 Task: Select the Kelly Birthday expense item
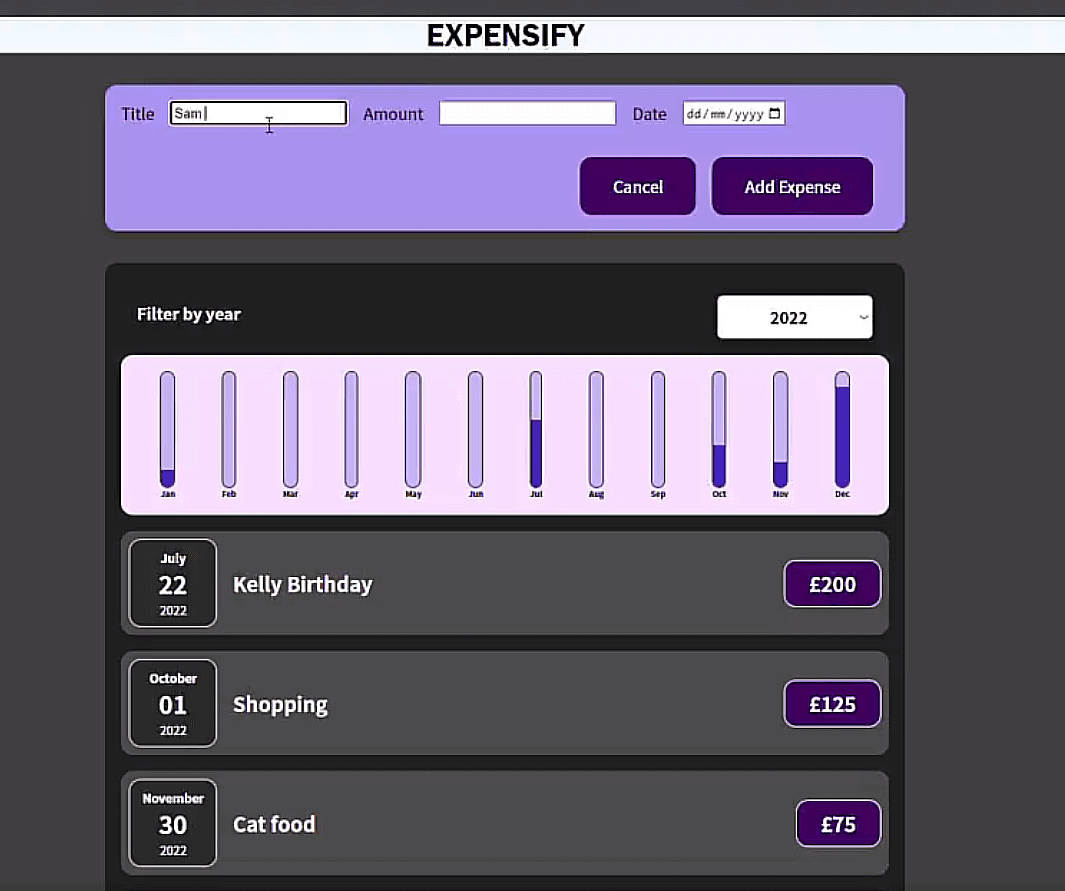click(504, 584)
